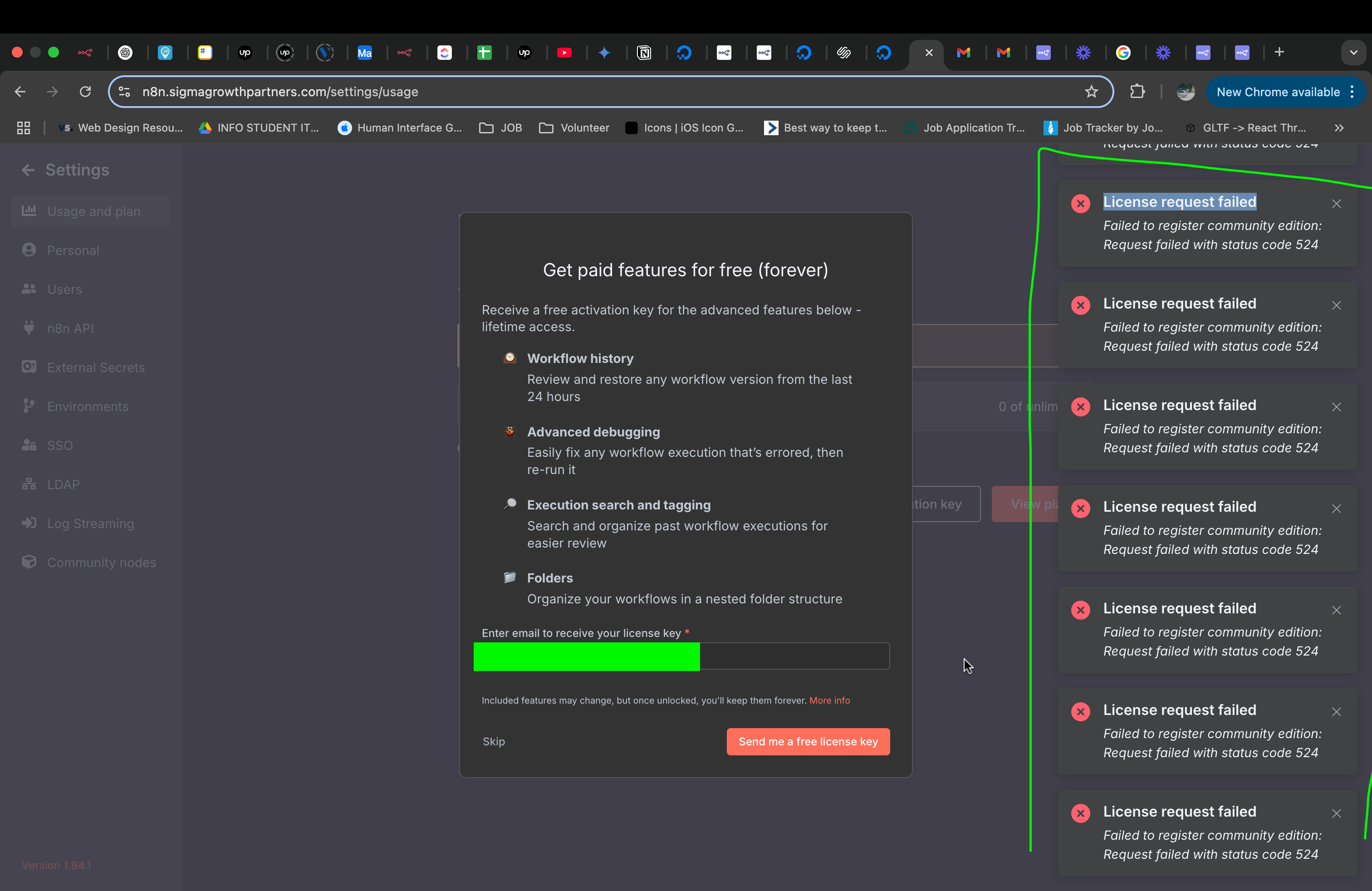Open the JOB bookmarks folder

(501, 128)
